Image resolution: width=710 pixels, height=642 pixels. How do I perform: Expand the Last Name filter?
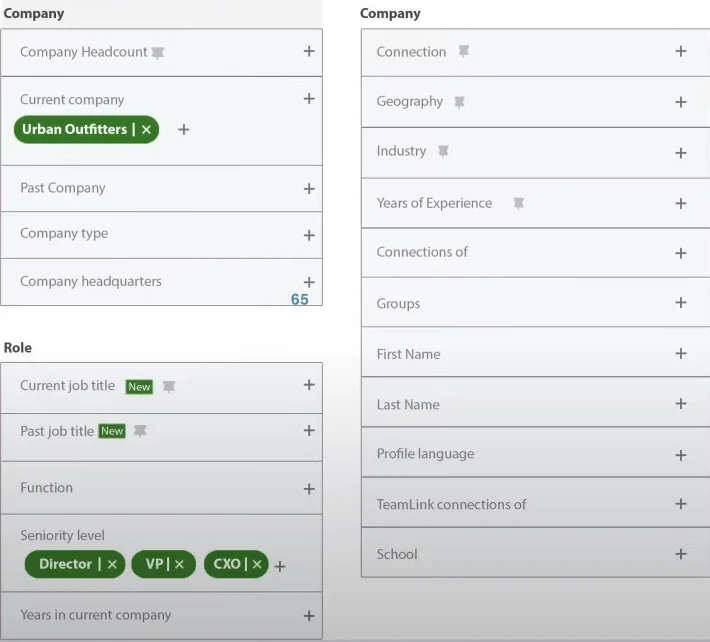click(x=681, y=403)
